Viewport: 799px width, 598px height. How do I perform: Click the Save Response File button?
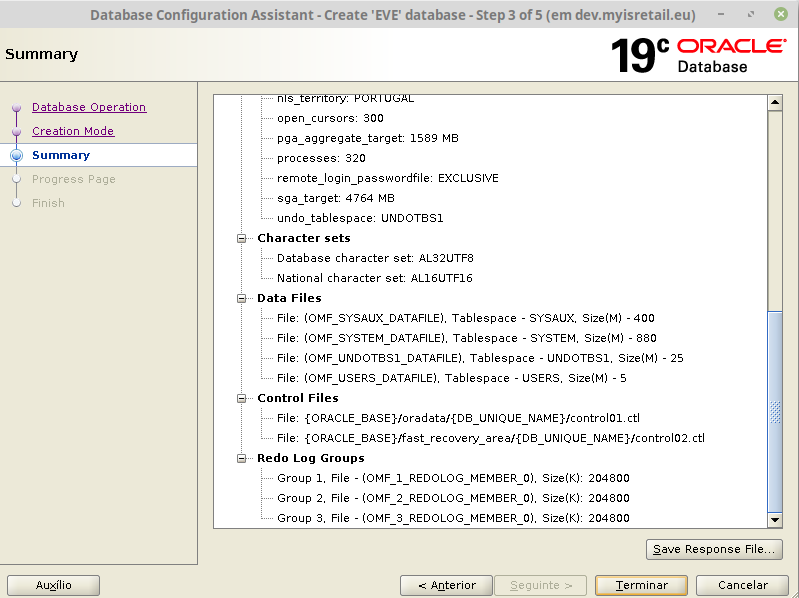[714, 549]
